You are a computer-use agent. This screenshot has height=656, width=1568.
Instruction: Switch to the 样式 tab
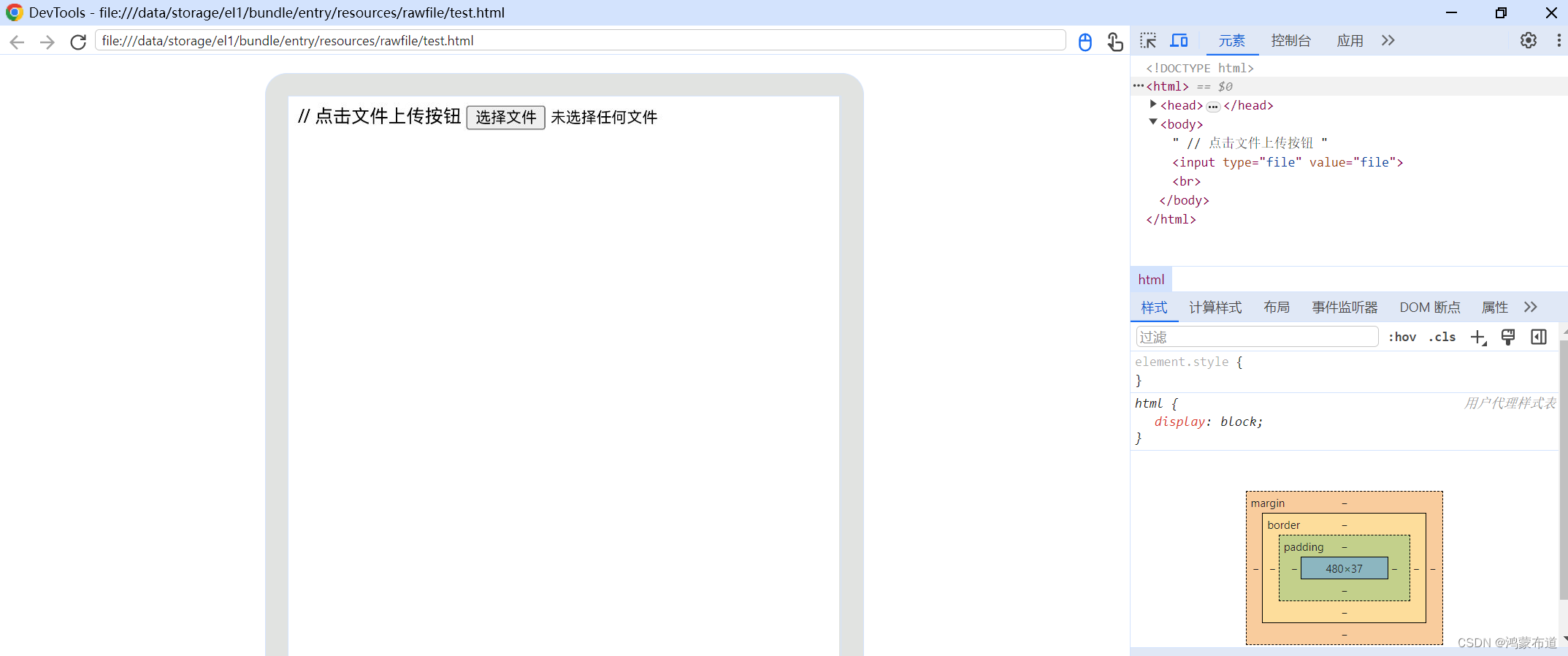tap(1154, 308)
